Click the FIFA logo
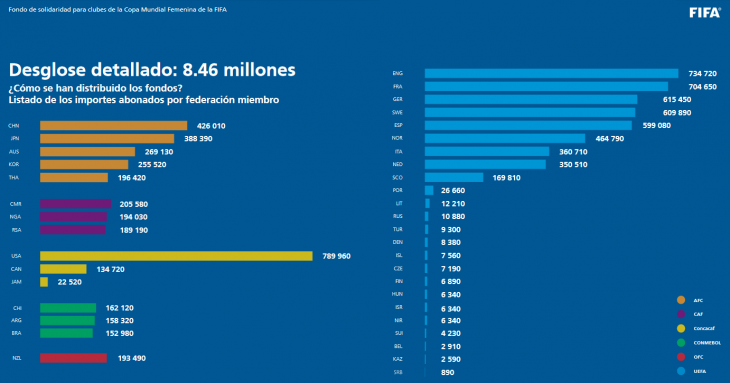 [x=705, y=13]
